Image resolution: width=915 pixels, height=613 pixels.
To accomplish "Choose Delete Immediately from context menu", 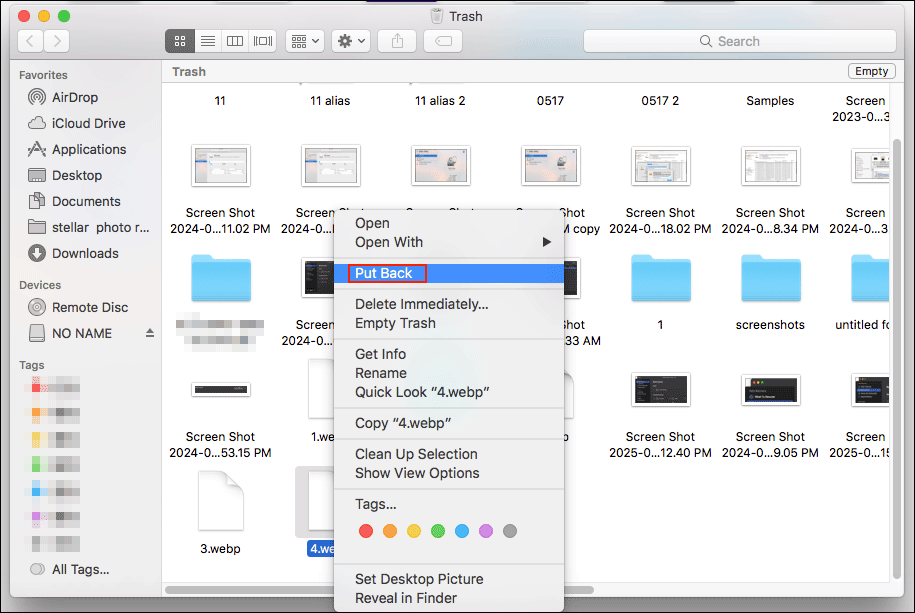I will point(449,304).
